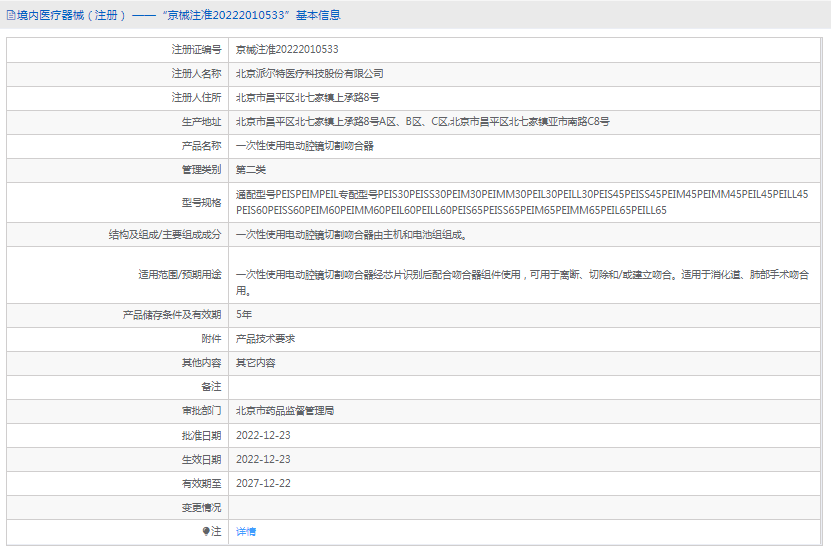Select address 北京市昌平区北七家镇上承路8号
831x554 pixels.
pyautogui.click(x=307, y=98)
